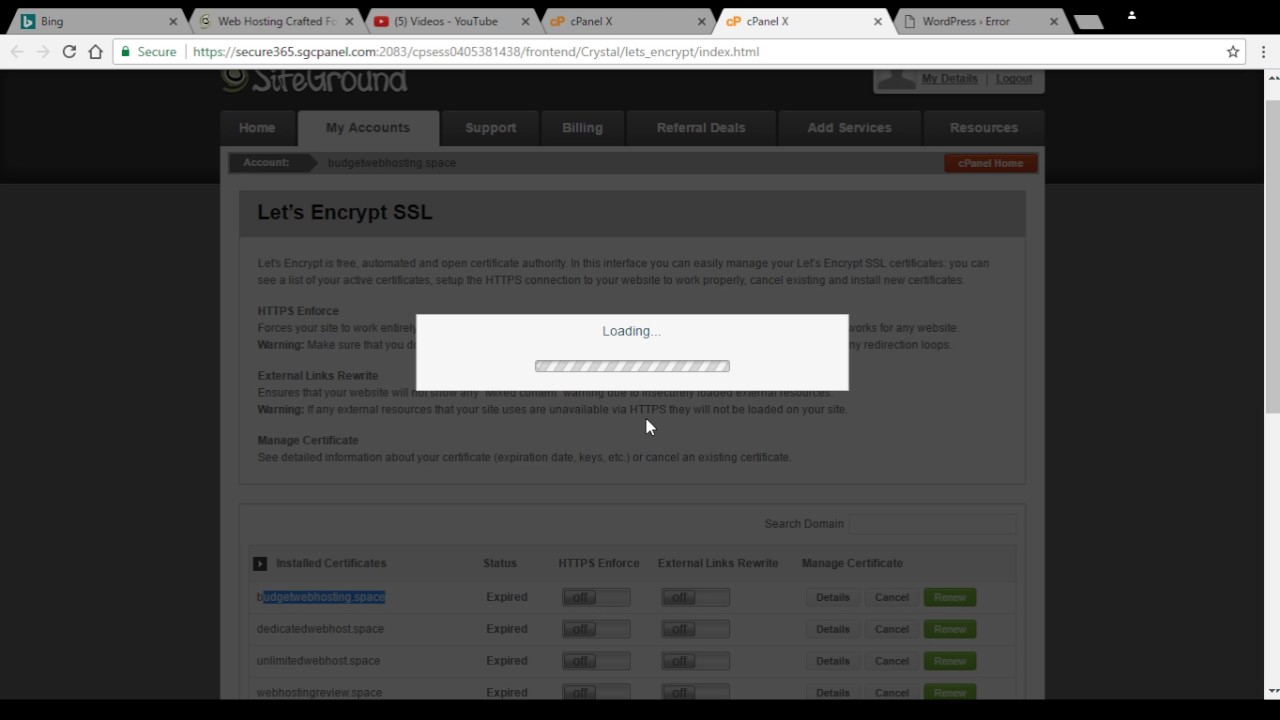Select the dedicatedwebhost.space domain name
Screen dimensions: 1280x720
320,629
